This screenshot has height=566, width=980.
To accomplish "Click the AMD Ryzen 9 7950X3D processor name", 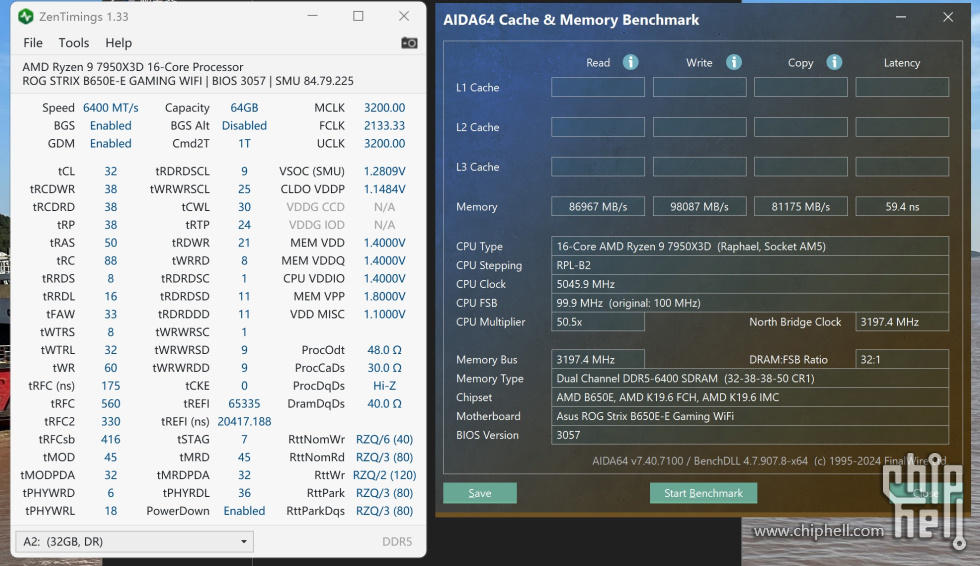I will [132, 67].
